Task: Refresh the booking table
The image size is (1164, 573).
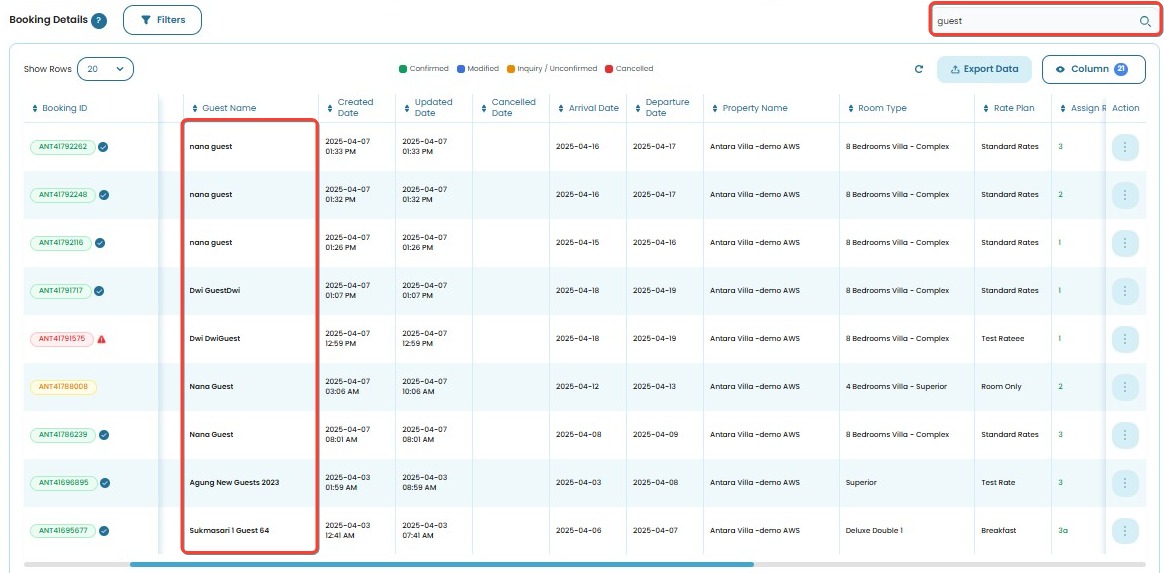Action: tap(919, 69)
